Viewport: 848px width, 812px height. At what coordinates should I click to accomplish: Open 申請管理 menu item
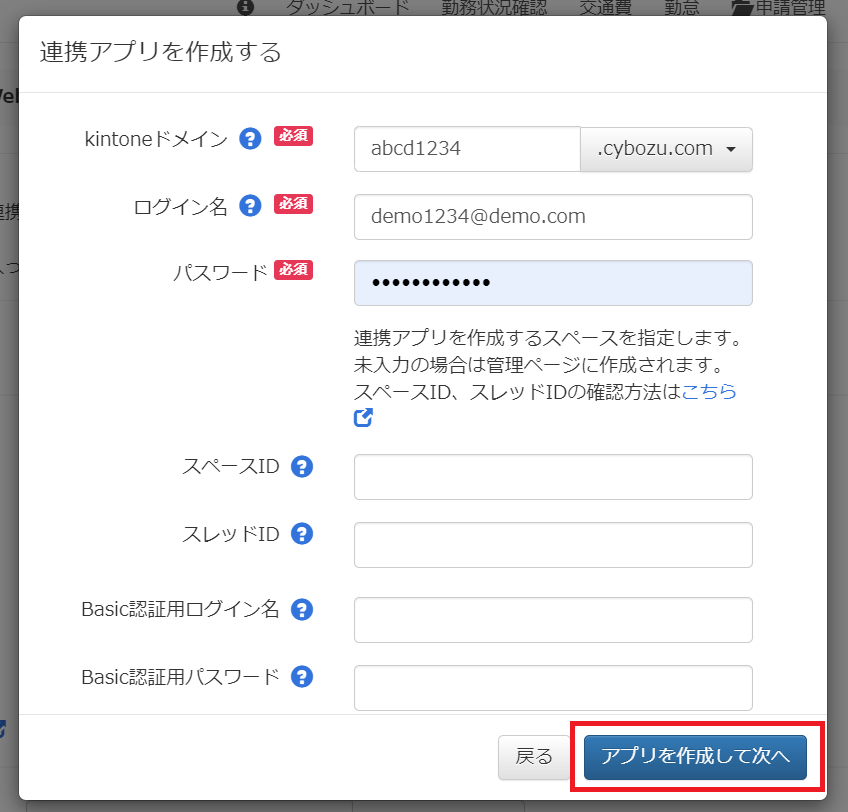tap(790, 8)
